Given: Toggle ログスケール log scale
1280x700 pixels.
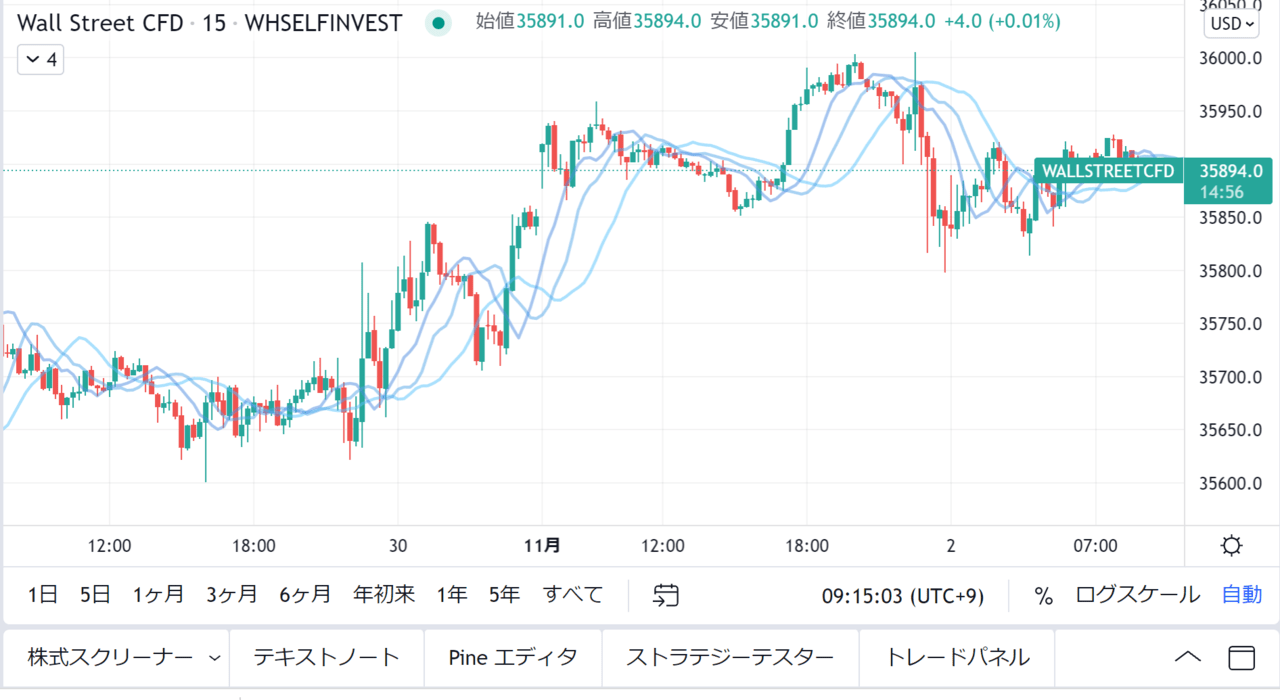Looking at the screenshot, I should coord(1138,595).
